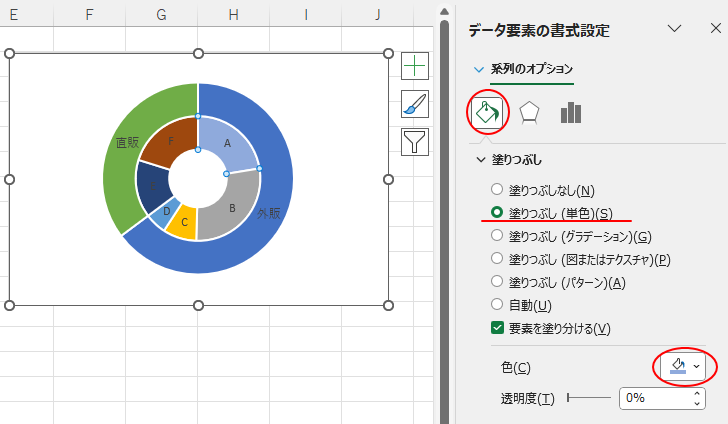Increase transparency with the up spinner arrow
Image resolution: width=728 pixels, height=424 pixels.
pos(697,394)
